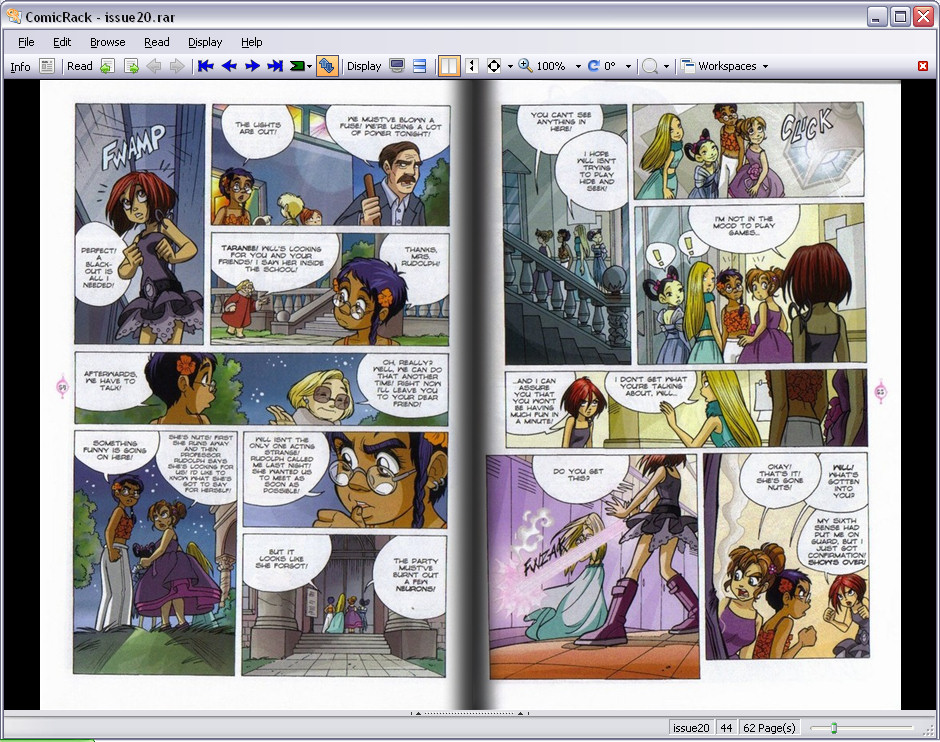Open the Browse menu
Viewport: 940px width, 742px height.
107,42
